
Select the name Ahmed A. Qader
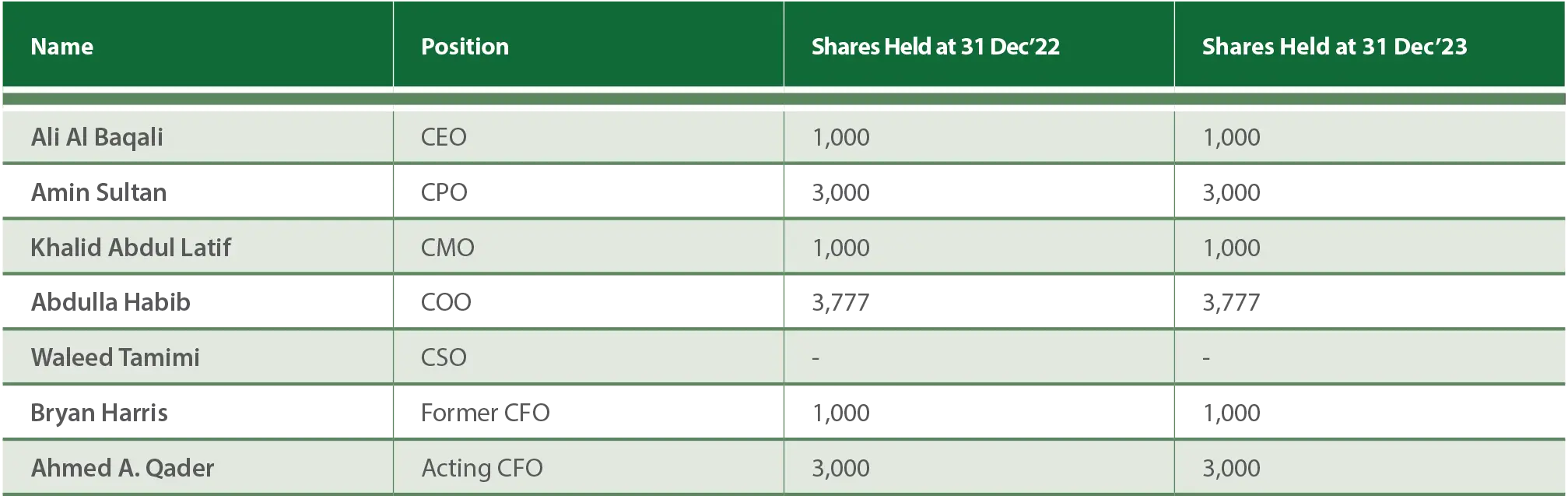point(122,468)
